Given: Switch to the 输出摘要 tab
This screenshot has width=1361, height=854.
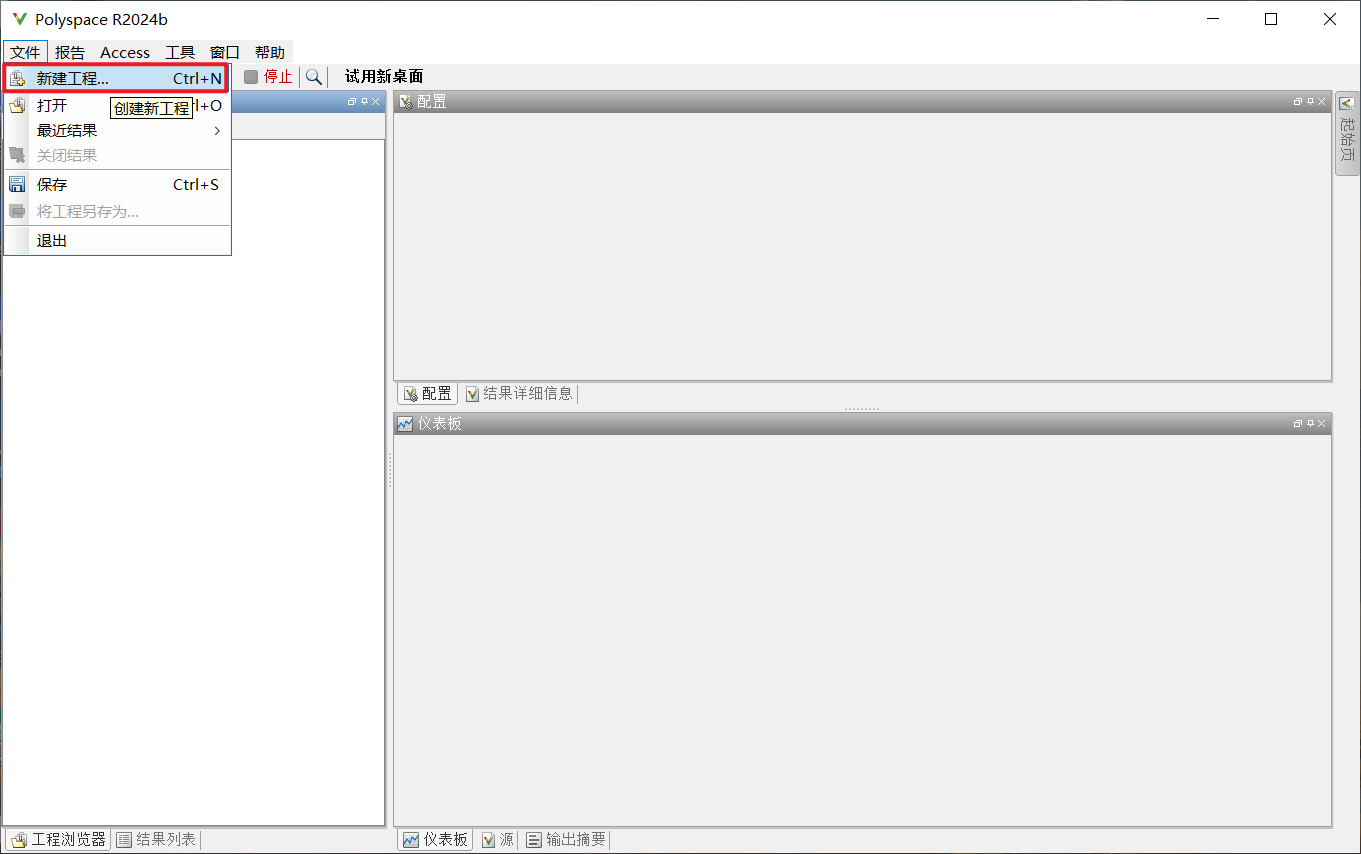Looking at the screenshot, I should (566, 840).
